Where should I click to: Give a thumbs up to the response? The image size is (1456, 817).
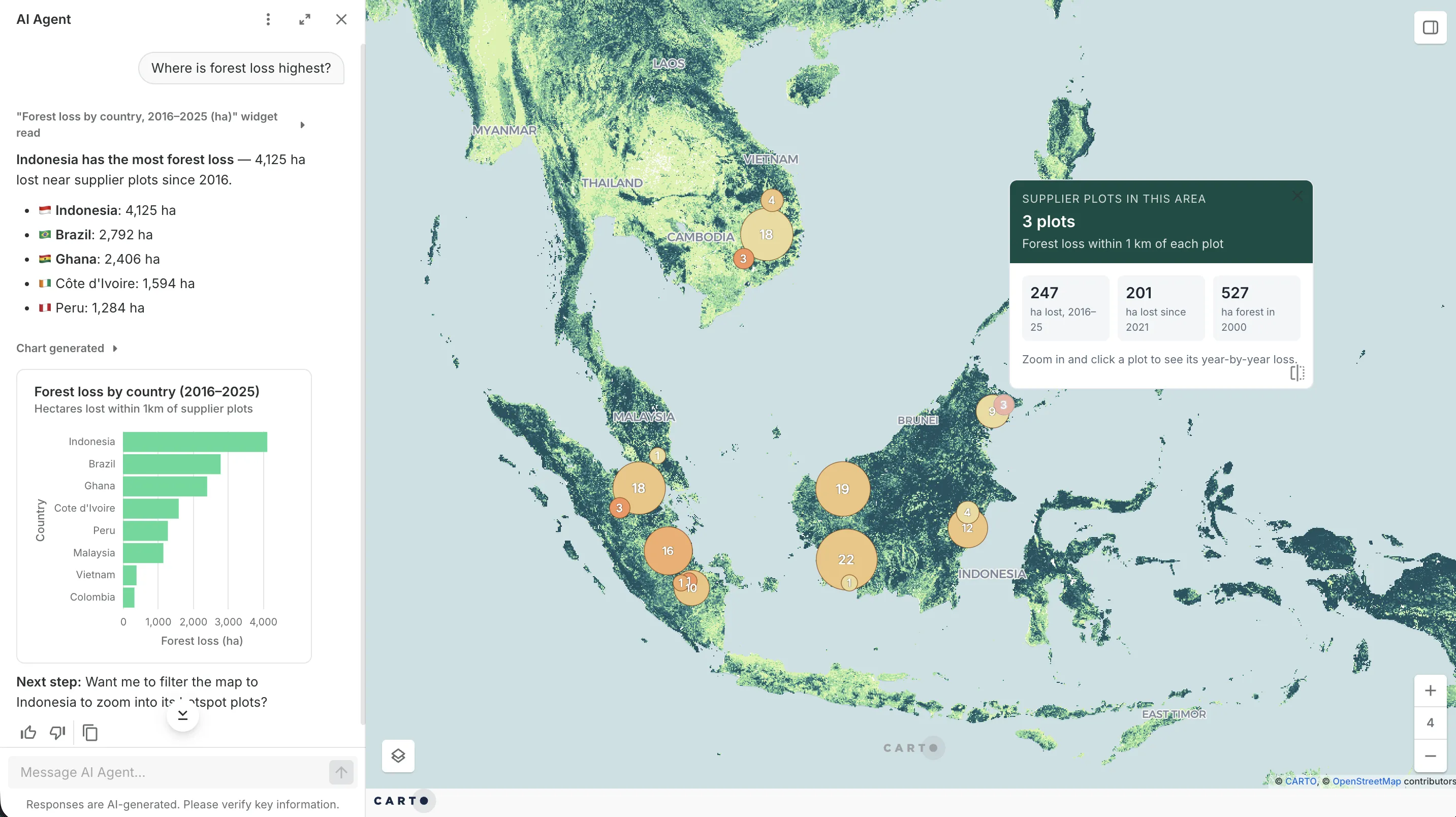click(28, 733)
